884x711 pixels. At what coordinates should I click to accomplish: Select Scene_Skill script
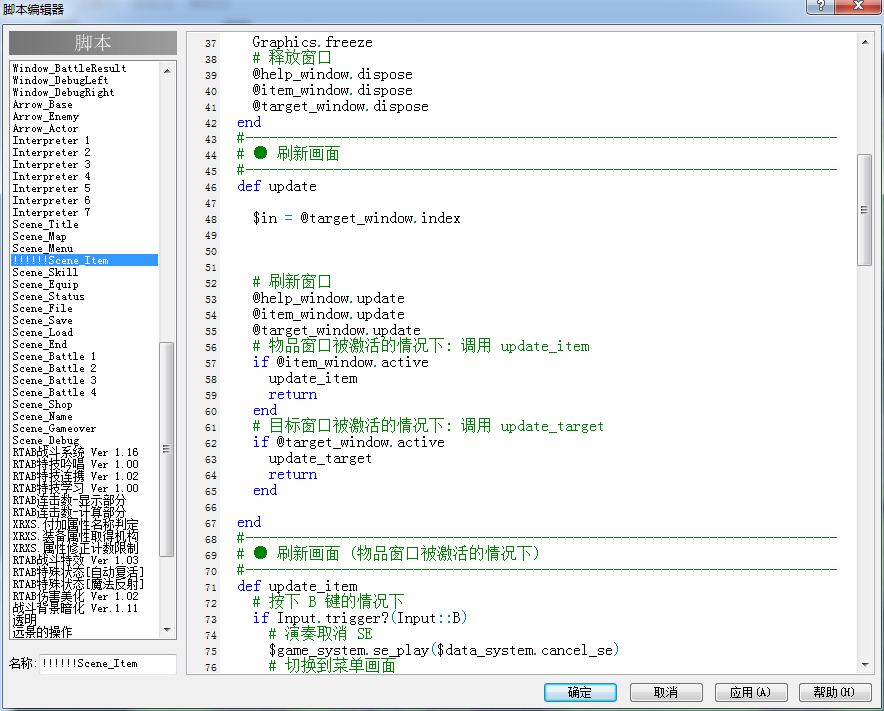(45, 272)
